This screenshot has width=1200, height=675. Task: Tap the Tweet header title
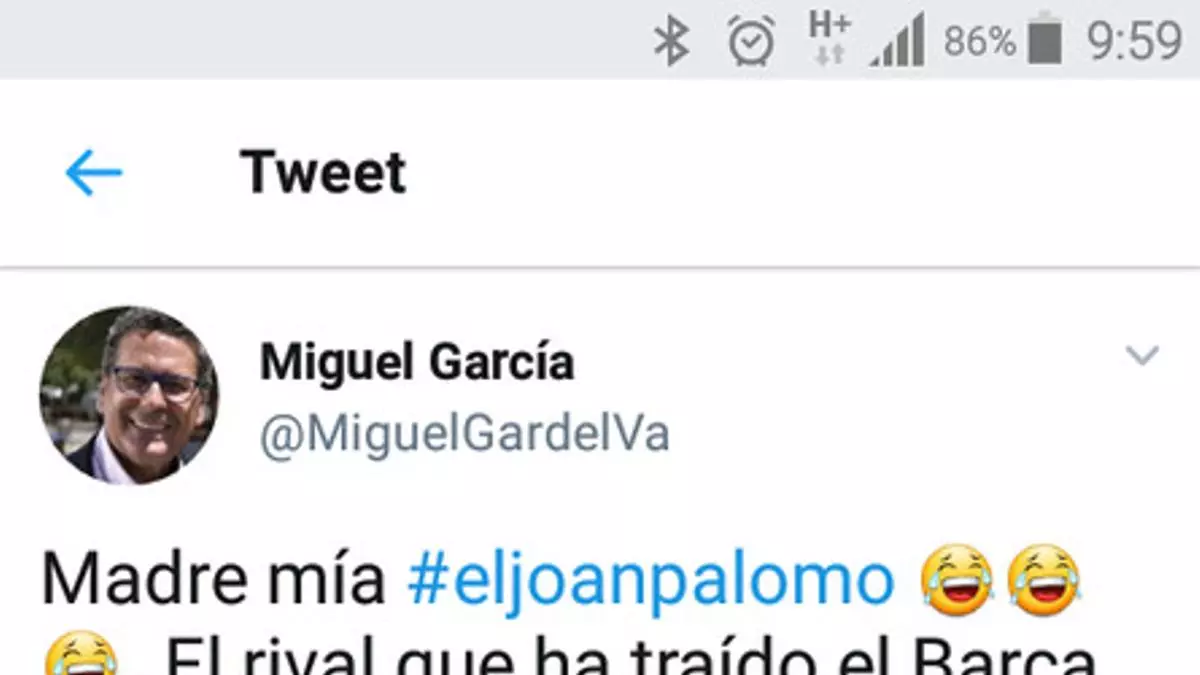323,173
